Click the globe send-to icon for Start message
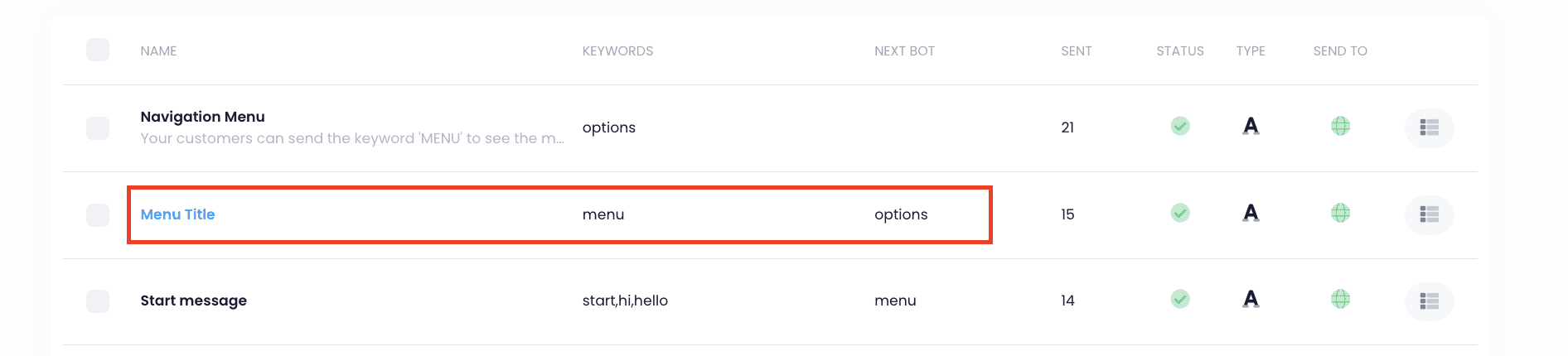The height and width of the screenshot is (356, 1568). (1340, 299)
